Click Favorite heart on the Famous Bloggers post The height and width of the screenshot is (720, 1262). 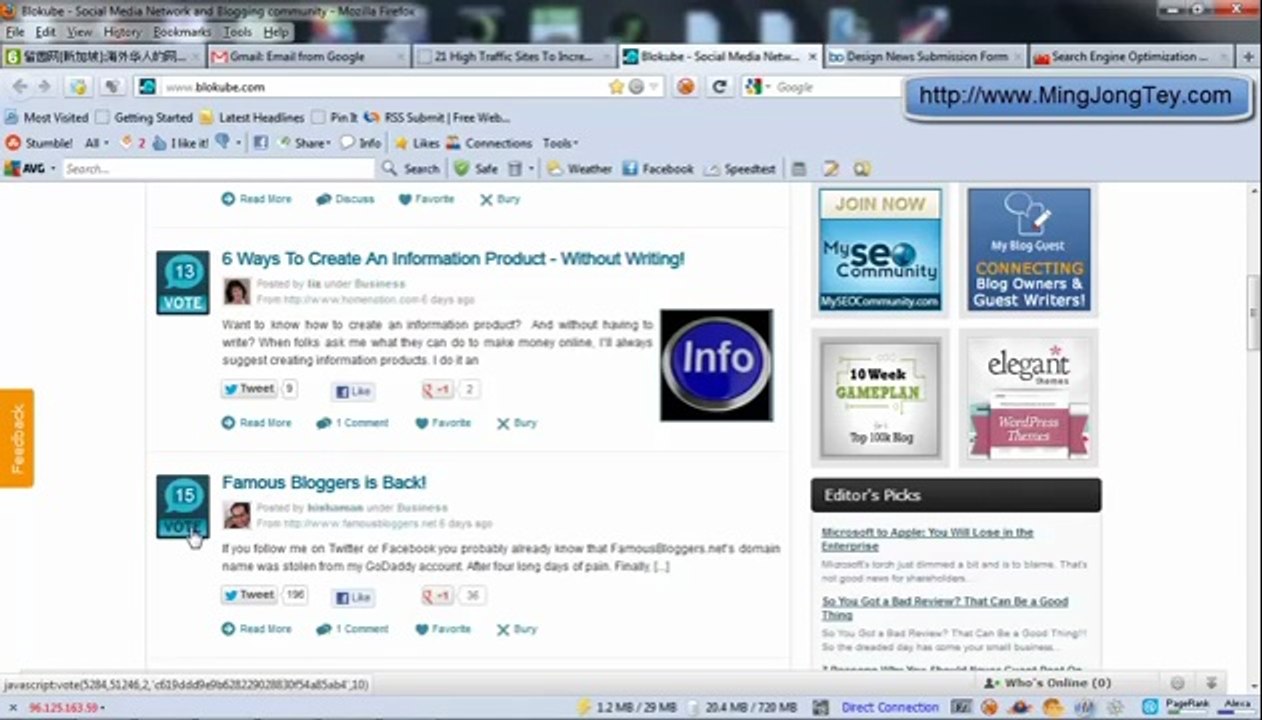click(x=443, y=629)
